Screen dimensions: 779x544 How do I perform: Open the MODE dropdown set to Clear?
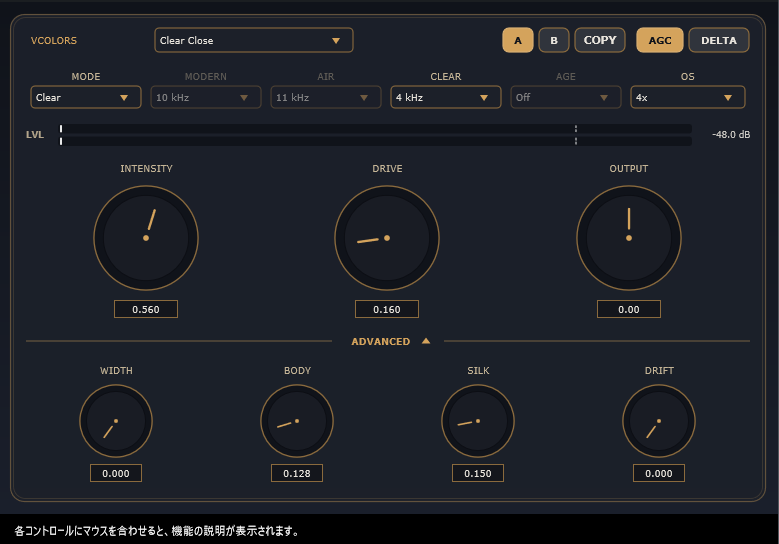[86, 97]
